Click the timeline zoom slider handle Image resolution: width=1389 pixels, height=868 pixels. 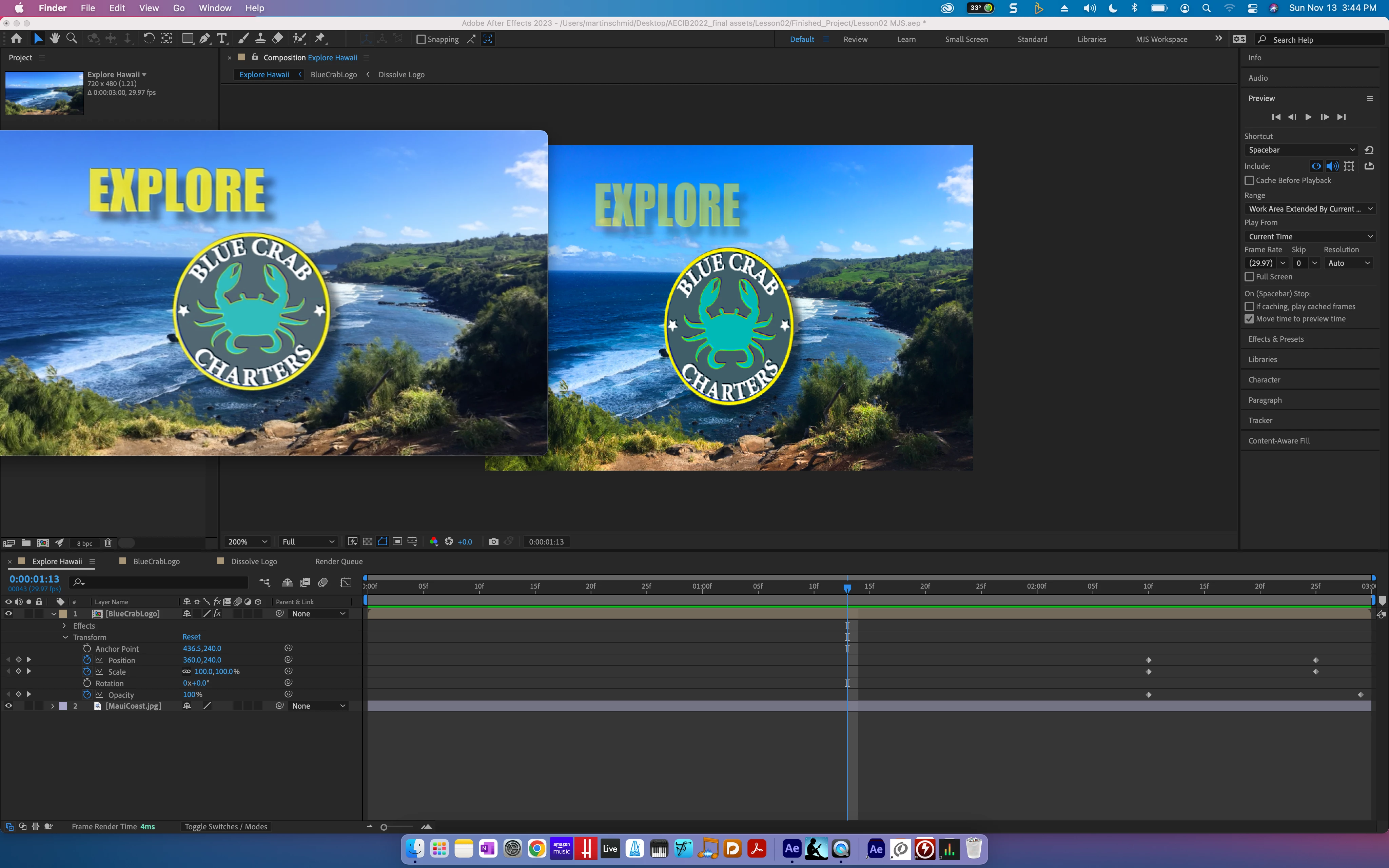pyautogui.click(x=384, y=827)
